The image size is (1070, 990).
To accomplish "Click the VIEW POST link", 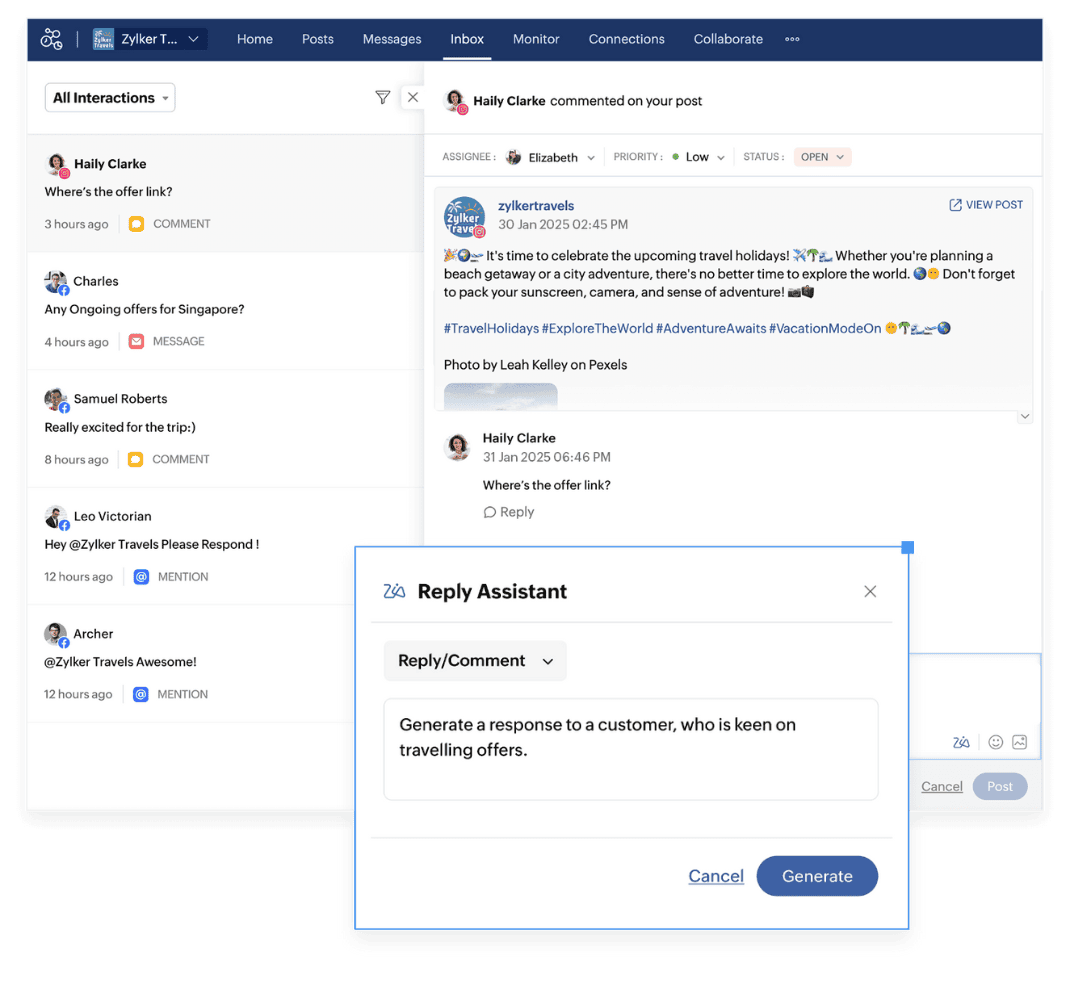I will (986, 205).
